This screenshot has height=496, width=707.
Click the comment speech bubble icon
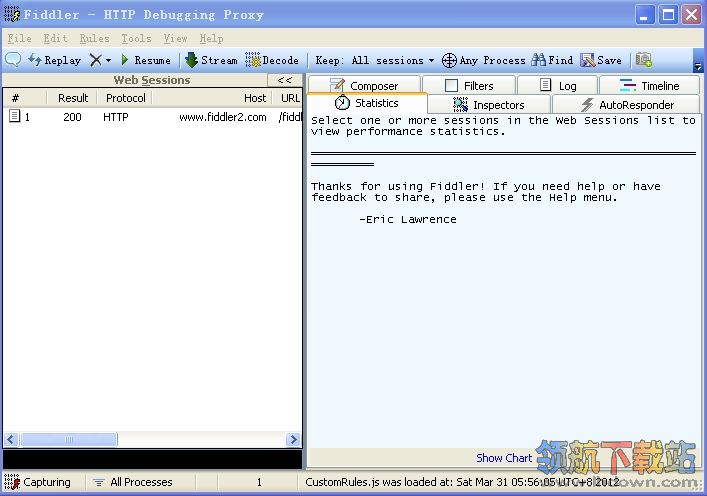(13, 60)
